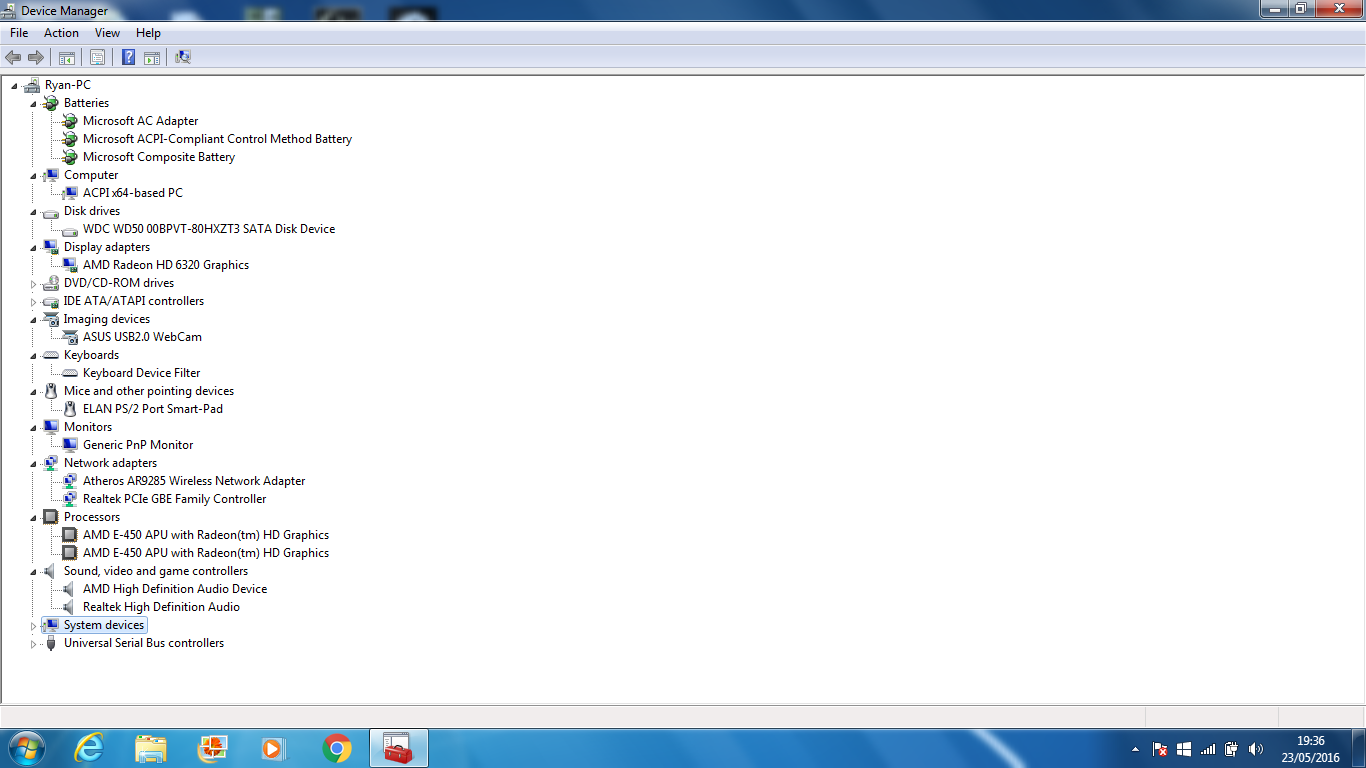This screenshot has width=1366, height=768.
Task: Click Scan for hardware changes icon
Action: click(x=183, y=57)
